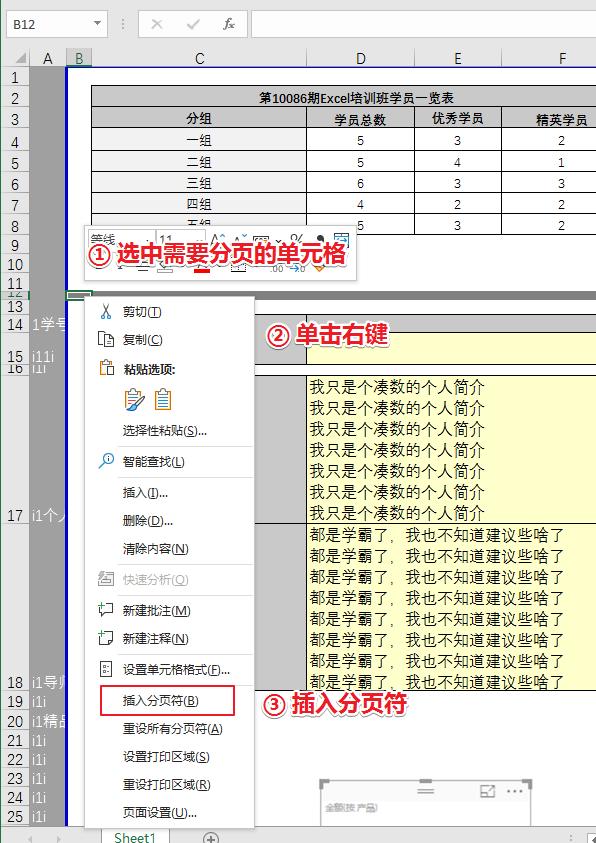Select row 1 header
The width and height of the screenshot is (596, 843).
(x=15, y=77)
